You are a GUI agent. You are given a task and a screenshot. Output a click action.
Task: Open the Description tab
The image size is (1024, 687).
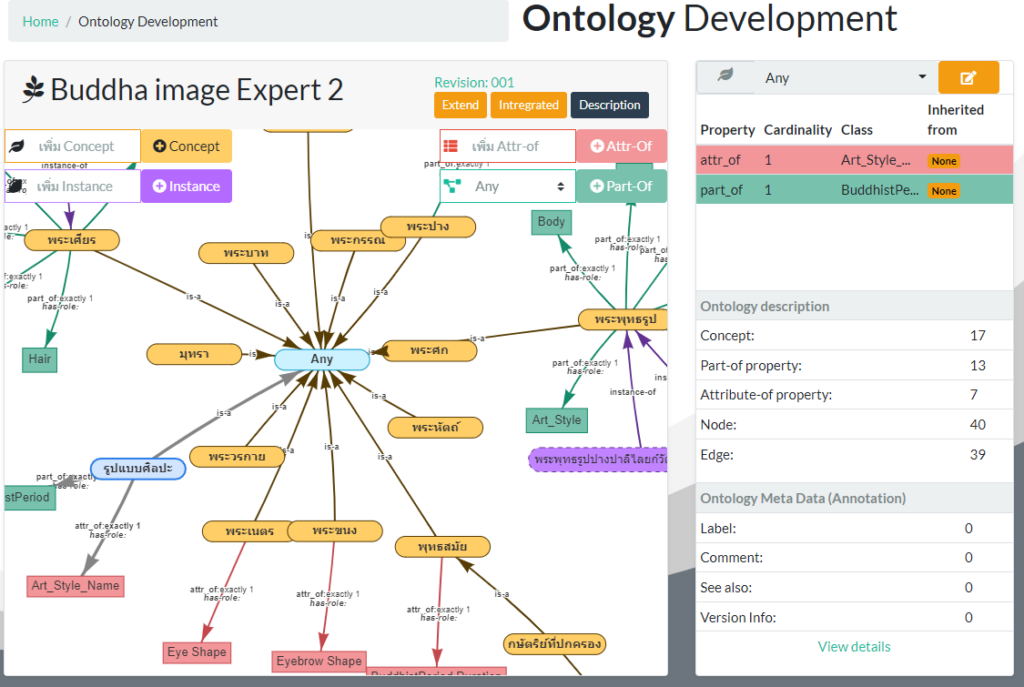pyautogui.click(x=609, y=105)
